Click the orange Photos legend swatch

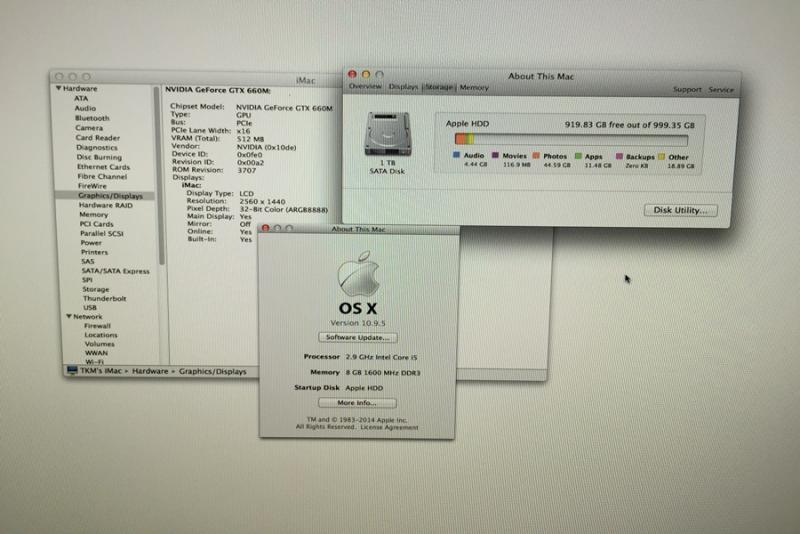[536, 156]
